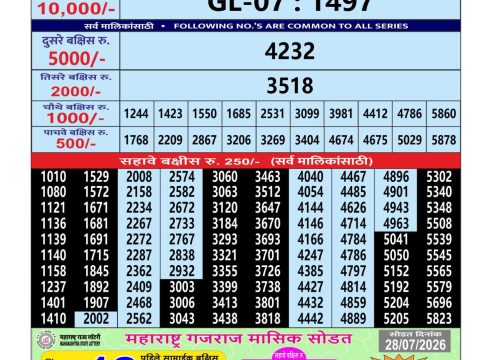Select fourth prize number 1423
480x360 pixels.
(x=170, y=114)
